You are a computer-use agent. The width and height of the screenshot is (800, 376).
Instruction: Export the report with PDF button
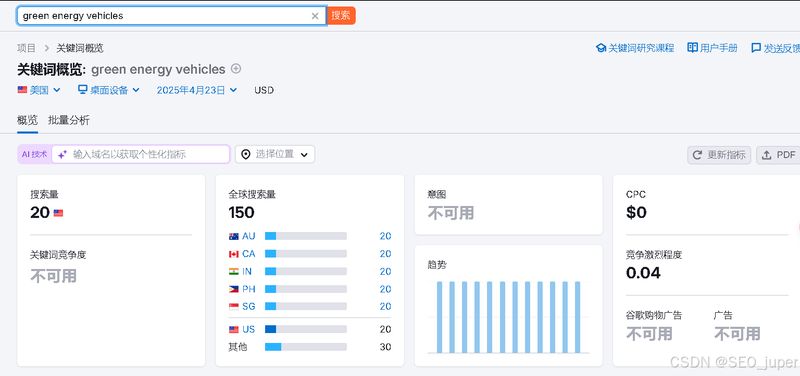778,155
